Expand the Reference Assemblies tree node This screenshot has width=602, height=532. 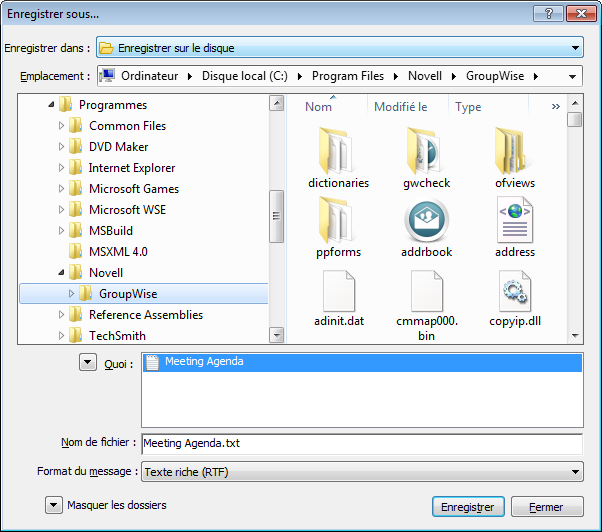[x=61, y=314]
